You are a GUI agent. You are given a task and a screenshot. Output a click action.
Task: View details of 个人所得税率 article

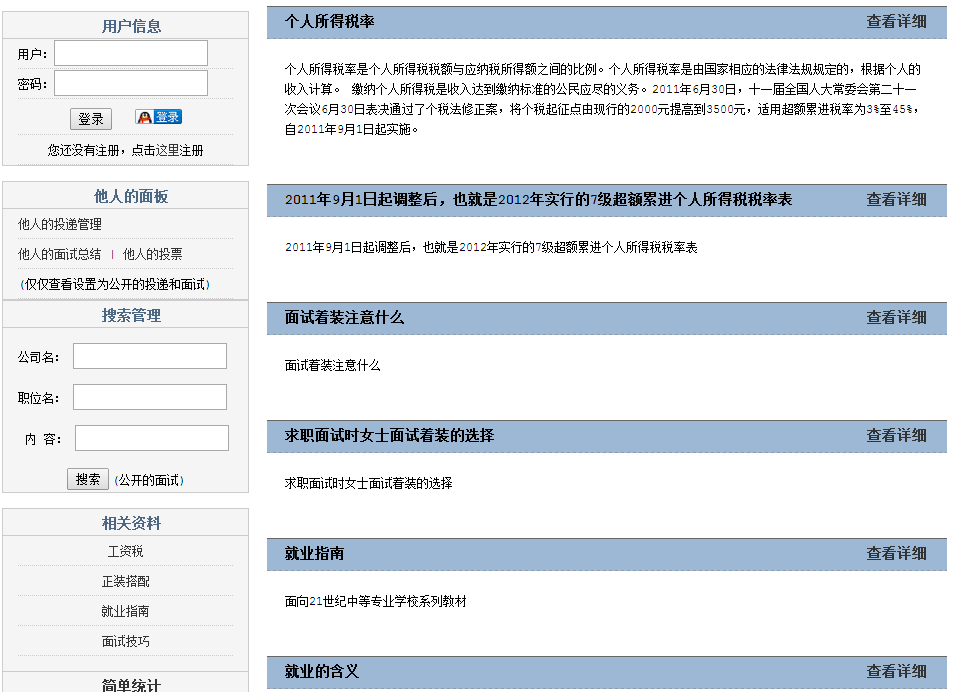coord(896,22)
